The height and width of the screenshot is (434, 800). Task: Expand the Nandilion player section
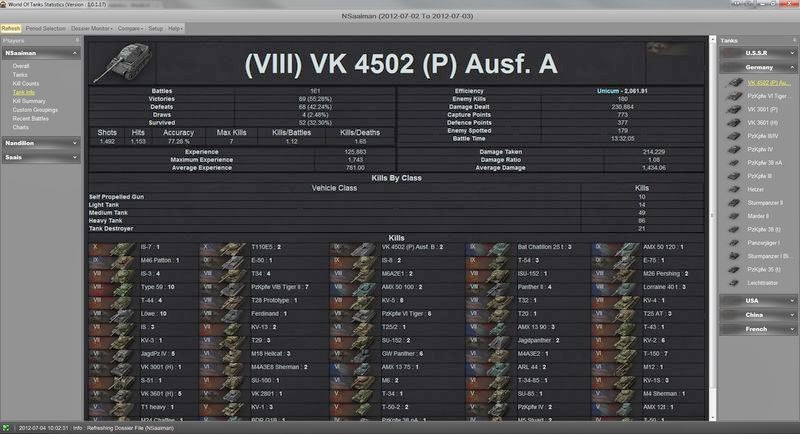point(74,143)
